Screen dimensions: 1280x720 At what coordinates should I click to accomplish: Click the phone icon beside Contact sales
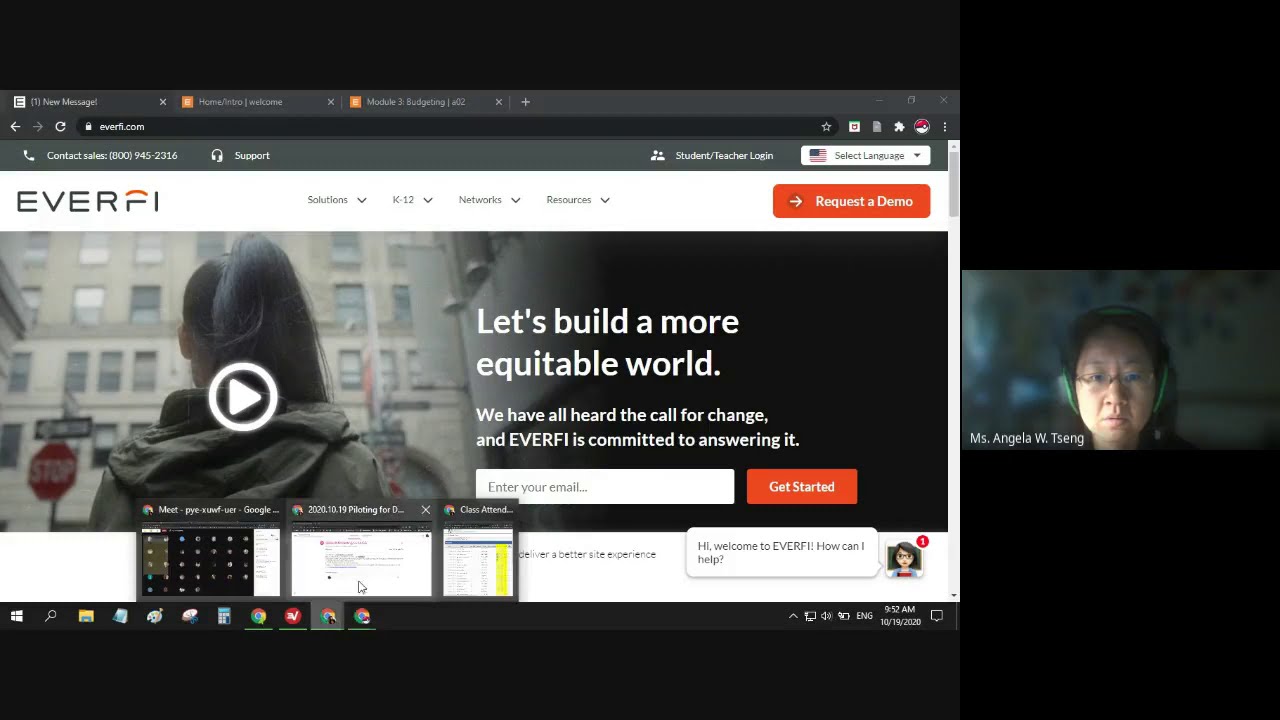pos(28,156)
